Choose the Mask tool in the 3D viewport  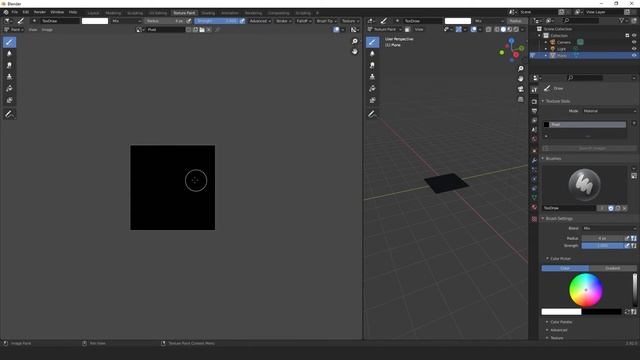[372, 100]
